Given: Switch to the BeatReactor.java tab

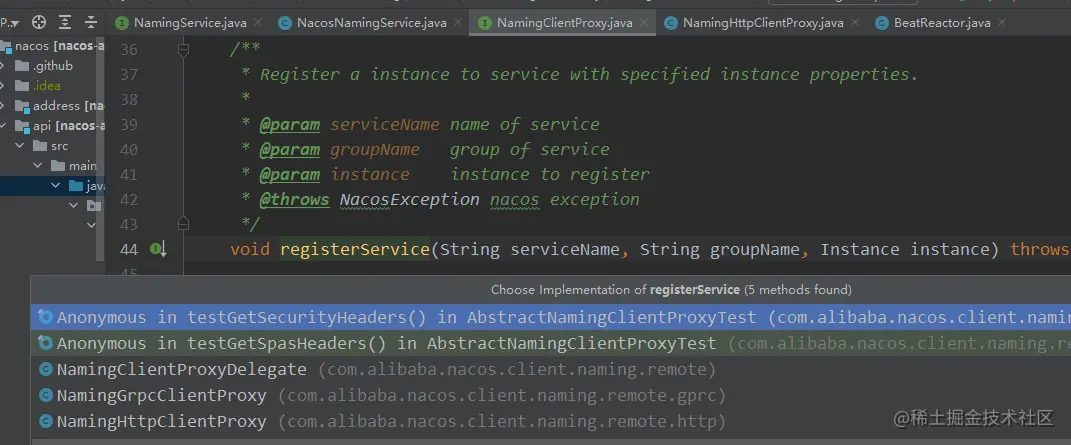Looking at the screenshot, I should [942, 23].
